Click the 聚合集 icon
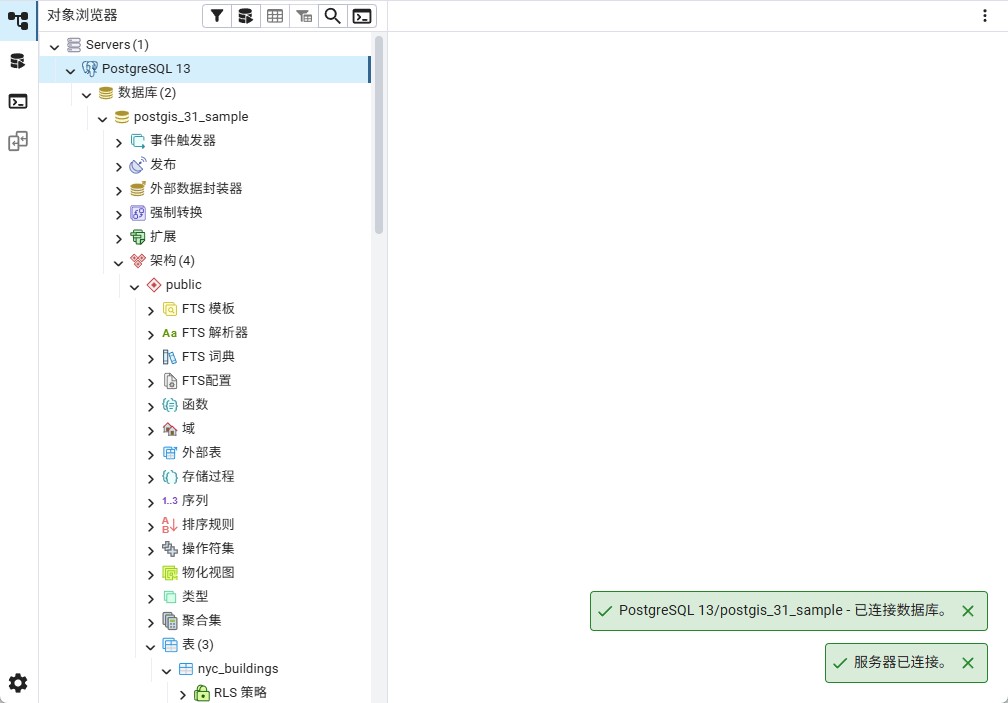 click(x=170, y=621)
